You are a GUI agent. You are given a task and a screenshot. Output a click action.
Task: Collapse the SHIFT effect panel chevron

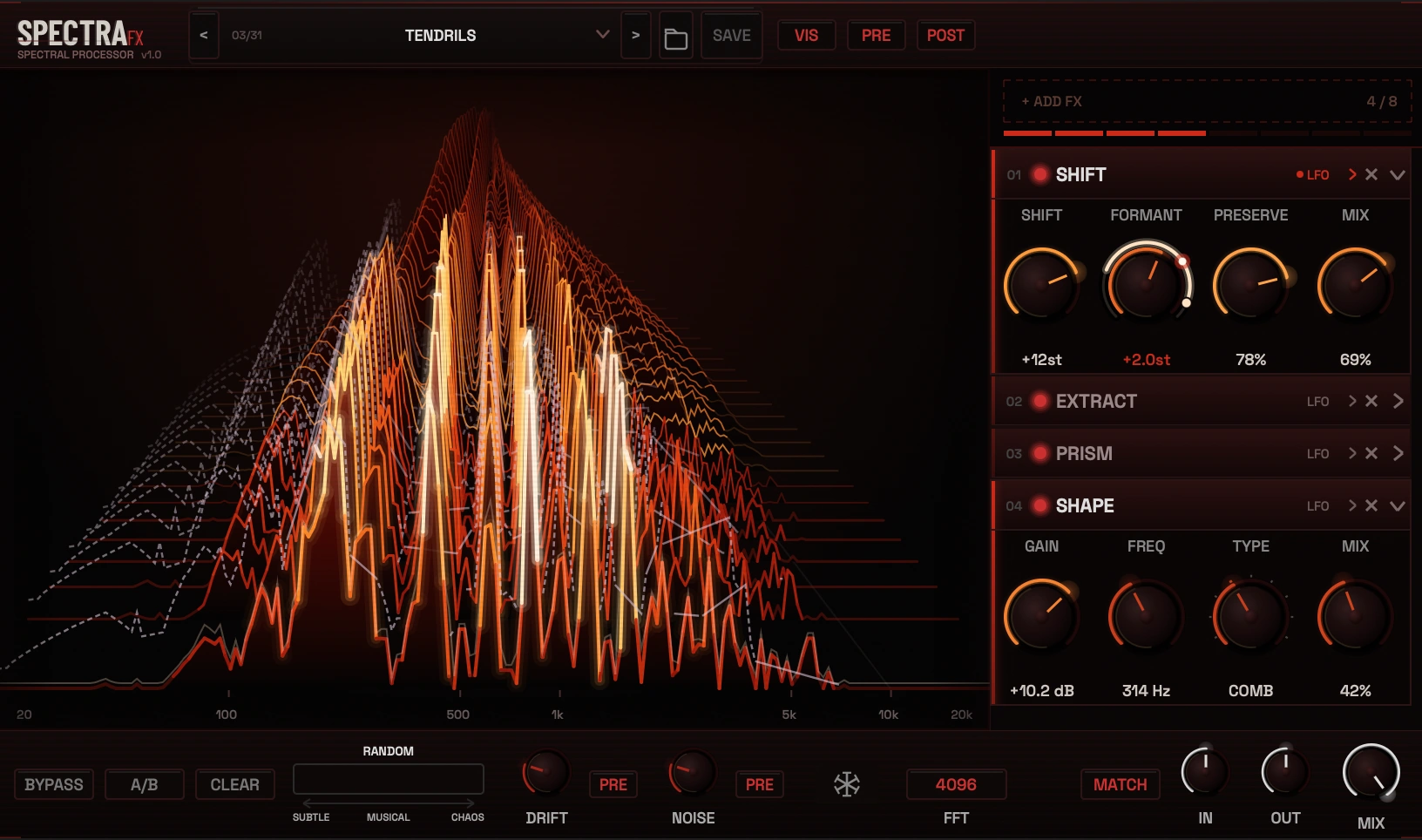pos(1398,175)
